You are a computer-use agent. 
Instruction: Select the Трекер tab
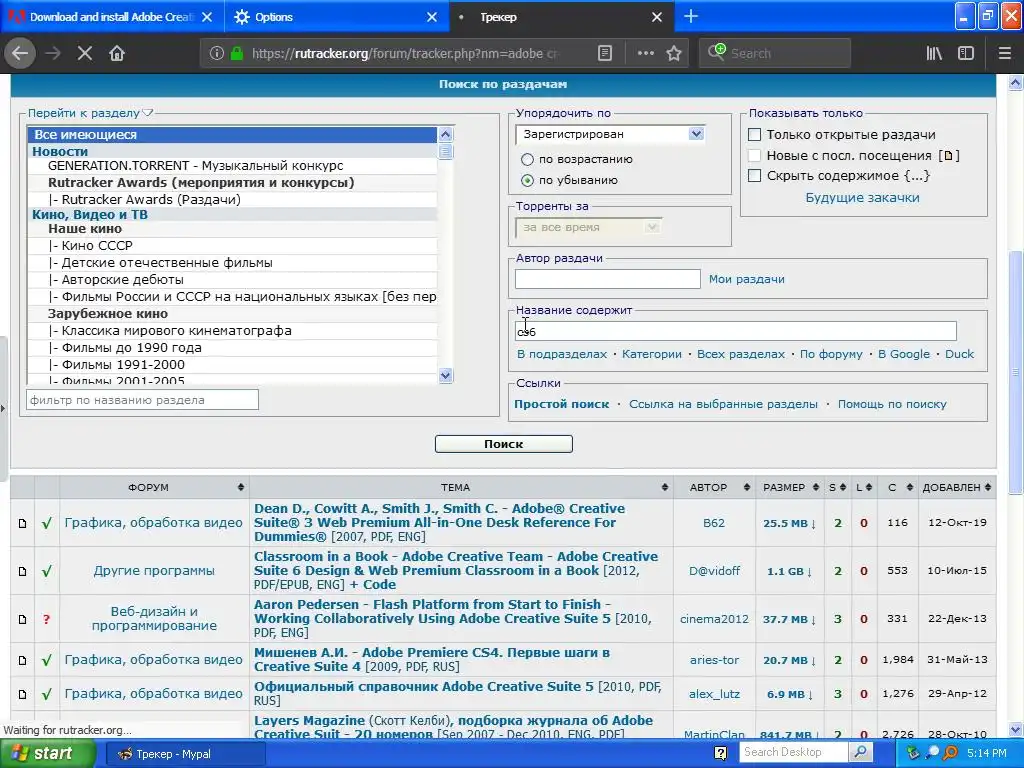click(x=562, y=17)
